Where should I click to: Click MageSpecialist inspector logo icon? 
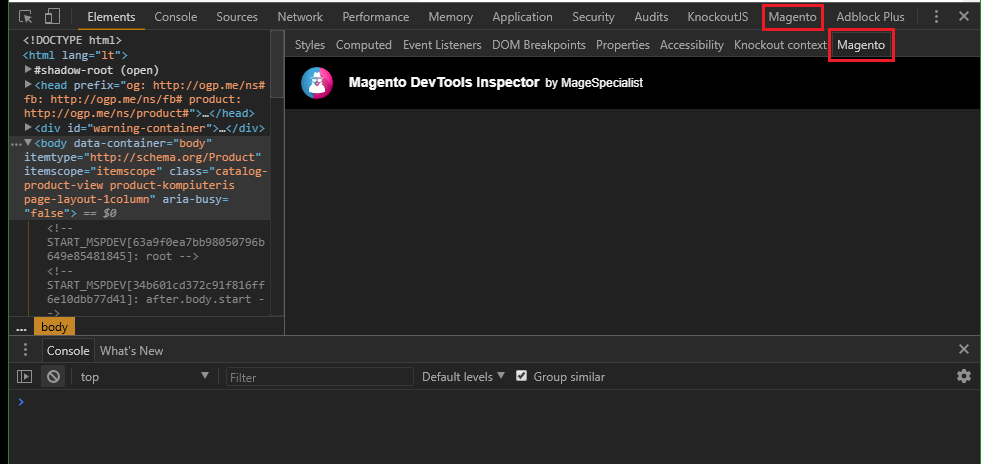pos(317,83)
